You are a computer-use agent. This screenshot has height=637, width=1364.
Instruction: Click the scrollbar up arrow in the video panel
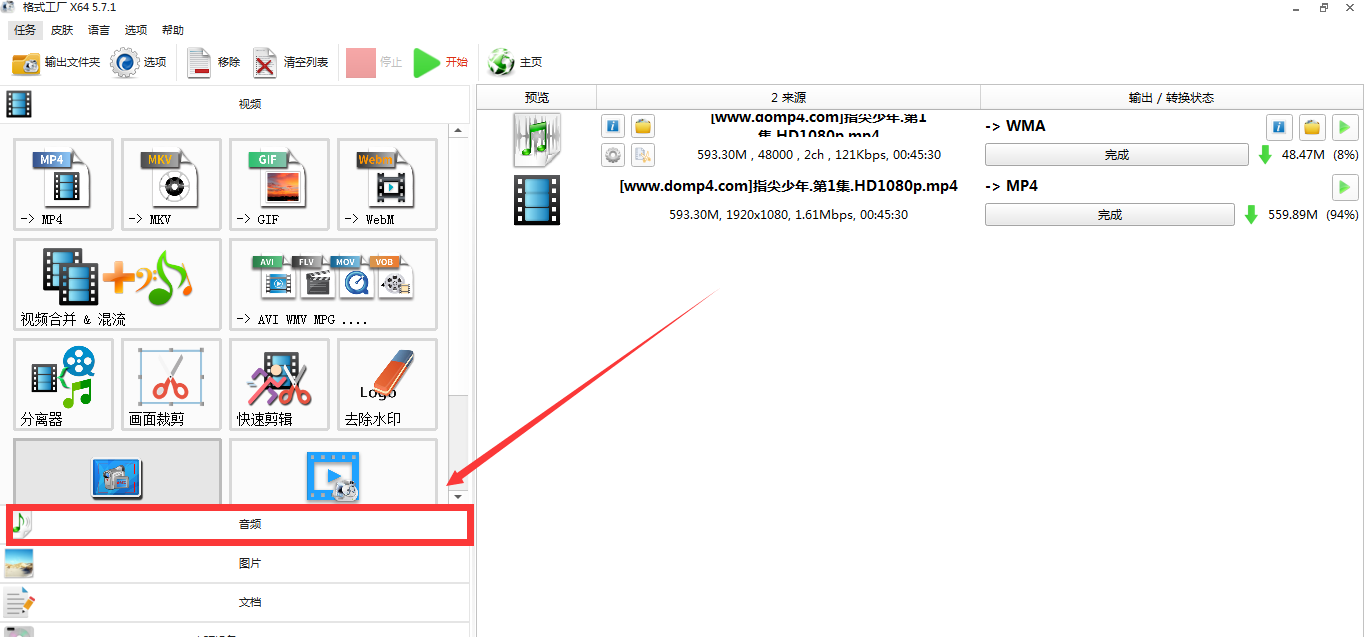click(x=458, y=131)
